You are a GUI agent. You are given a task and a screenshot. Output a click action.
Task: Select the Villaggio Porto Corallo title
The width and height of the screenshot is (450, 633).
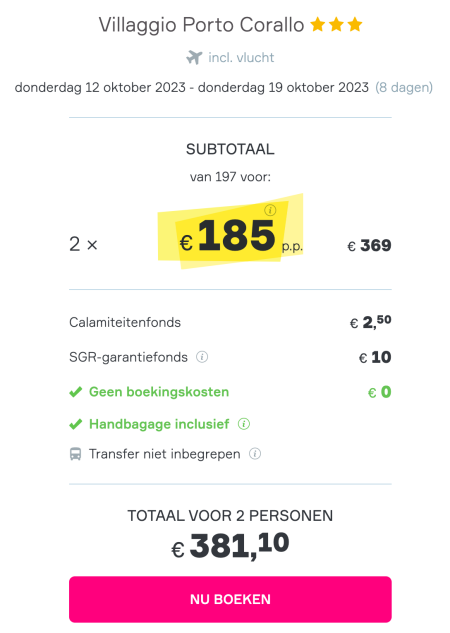click(201, 25)
